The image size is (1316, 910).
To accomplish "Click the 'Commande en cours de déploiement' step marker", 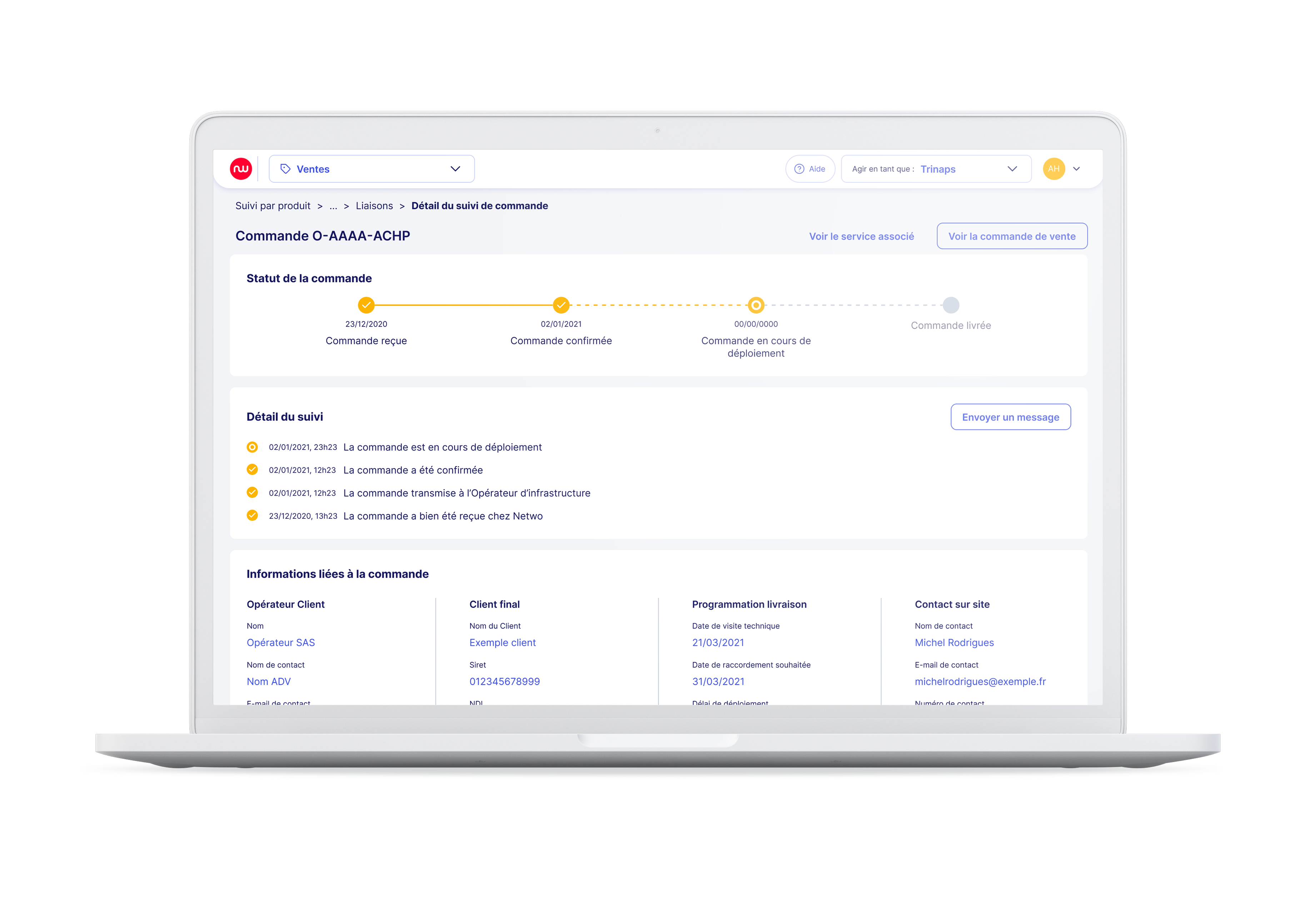I will click(756, 305).
